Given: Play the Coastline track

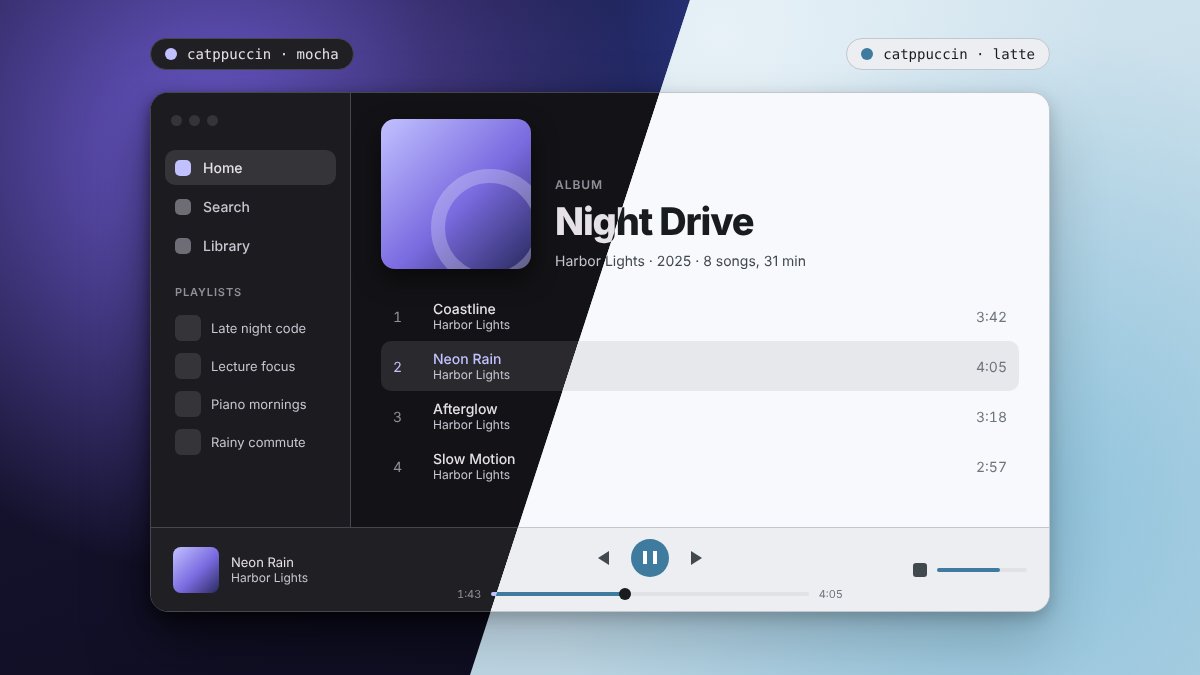Looking at the screenshot, I should click(x=700, y=316).
